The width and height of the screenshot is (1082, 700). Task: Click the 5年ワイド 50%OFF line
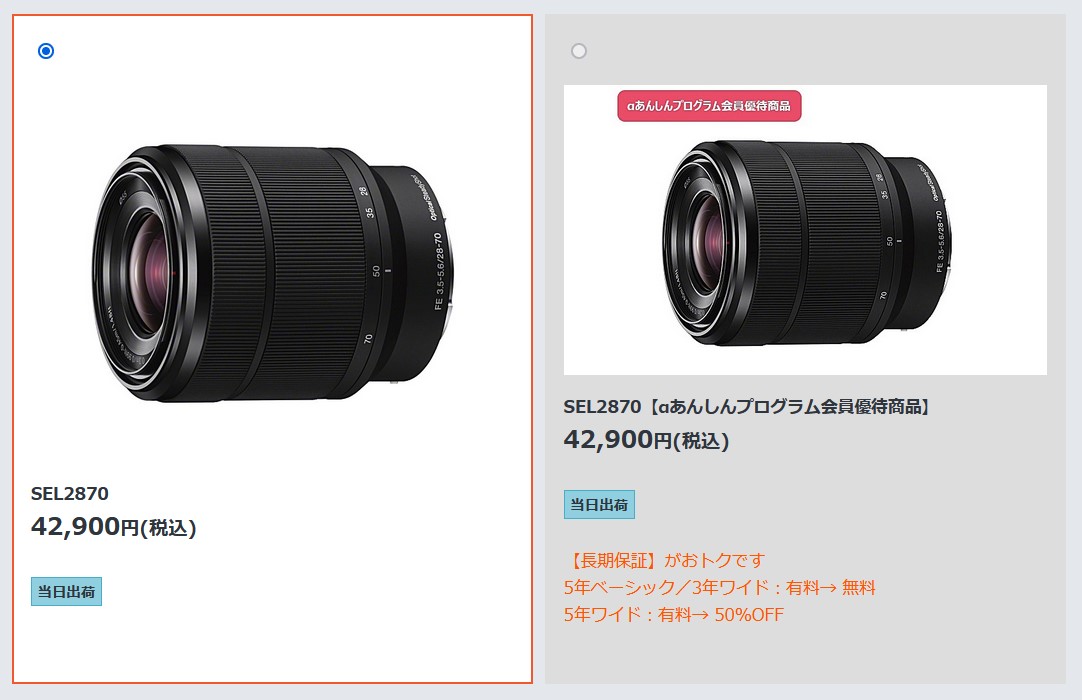[673, 614]
